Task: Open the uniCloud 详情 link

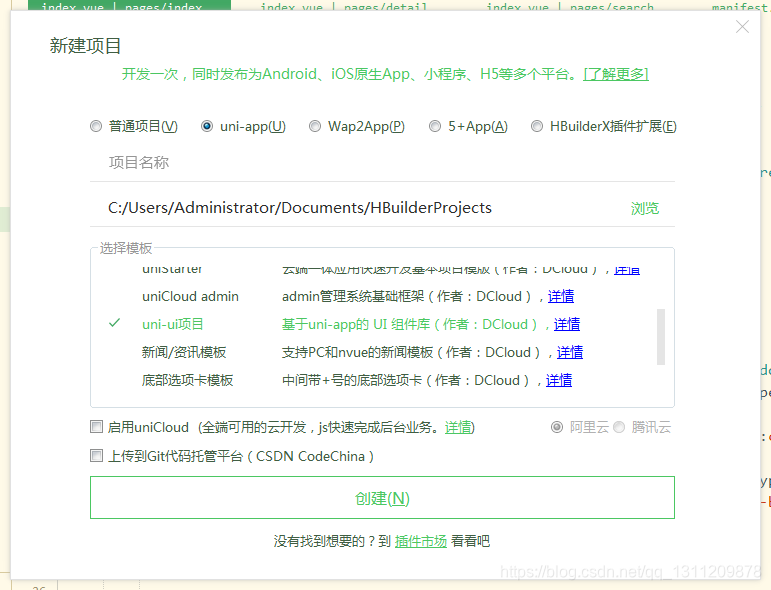Action: coord(458,427)
